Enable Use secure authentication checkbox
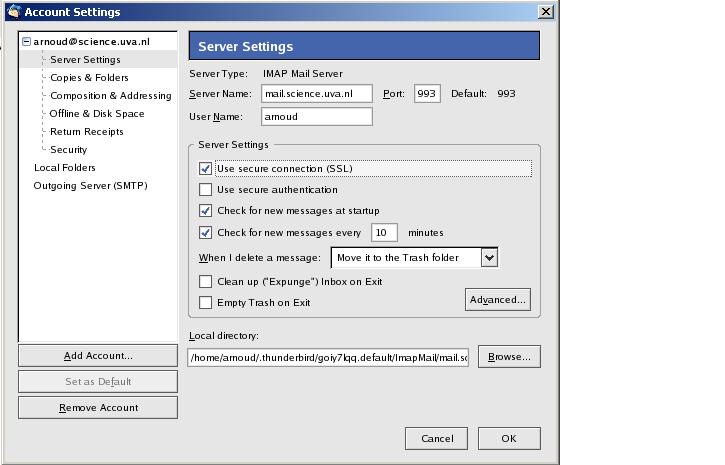This screenshot has width=725, height=465. [x=206, y=190]
